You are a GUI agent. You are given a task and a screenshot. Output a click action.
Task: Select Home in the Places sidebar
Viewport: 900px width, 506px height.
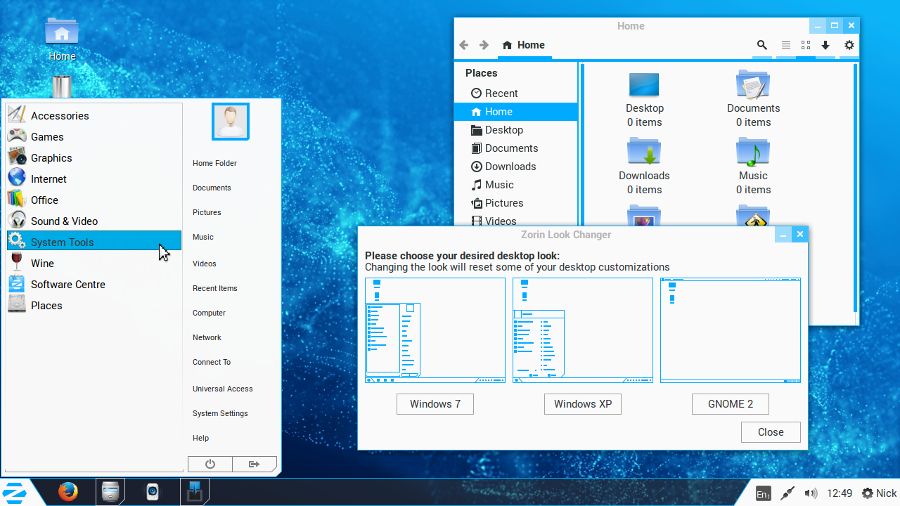(x=515, y=111)
